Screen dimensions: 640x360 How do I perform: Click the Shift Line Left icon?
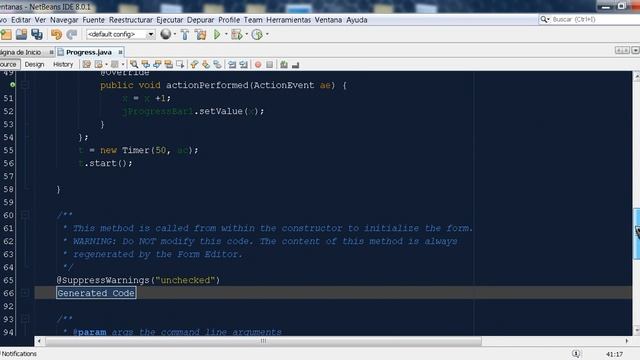232,64
